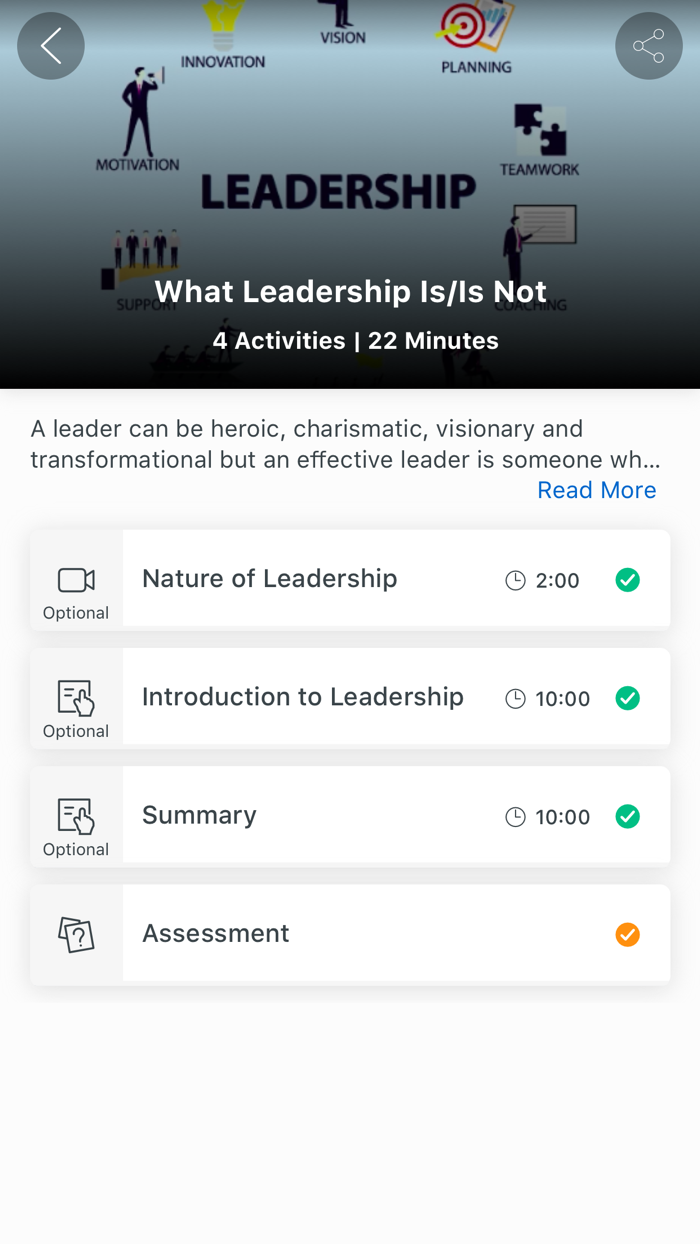The height and width of the screenshot is (1244, 700).
Task: Open the Introduction to Leadership activity
Action: tap(302, 697)
